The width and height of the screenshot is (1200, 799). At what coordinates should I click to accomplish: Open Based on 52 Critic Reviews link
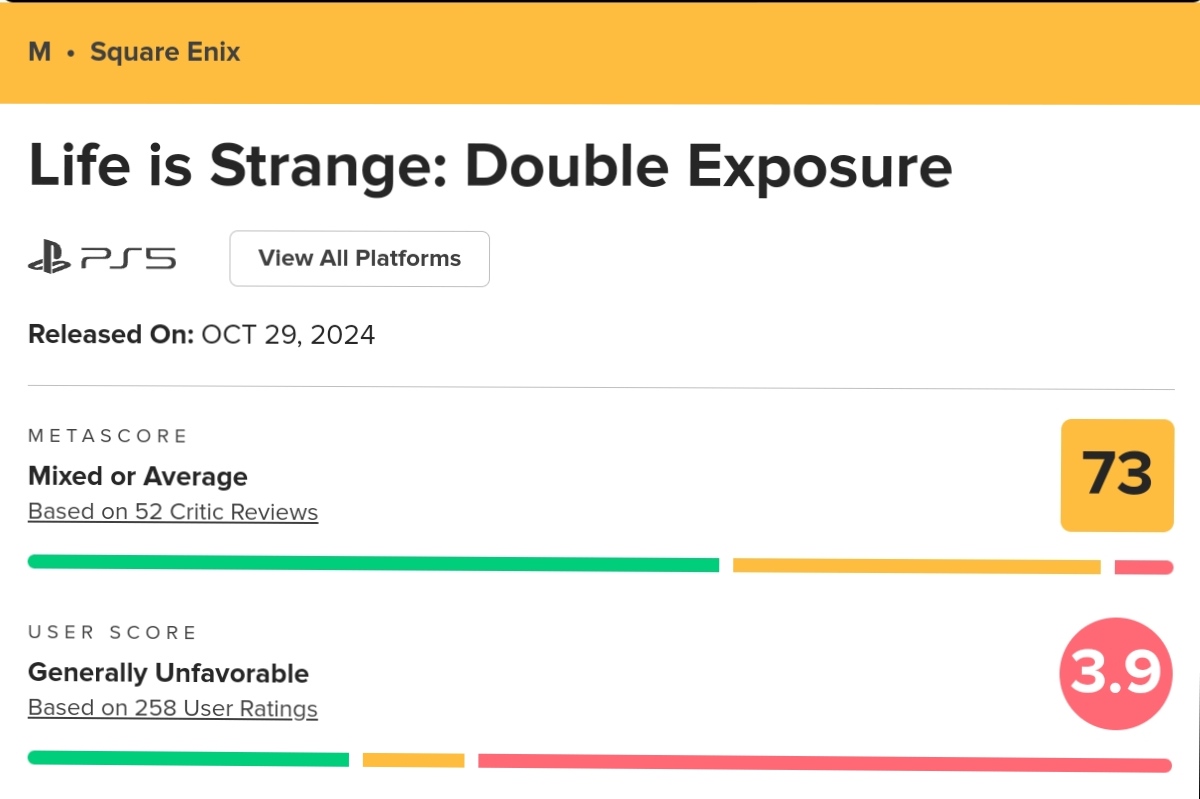click(x=173, y=512)
